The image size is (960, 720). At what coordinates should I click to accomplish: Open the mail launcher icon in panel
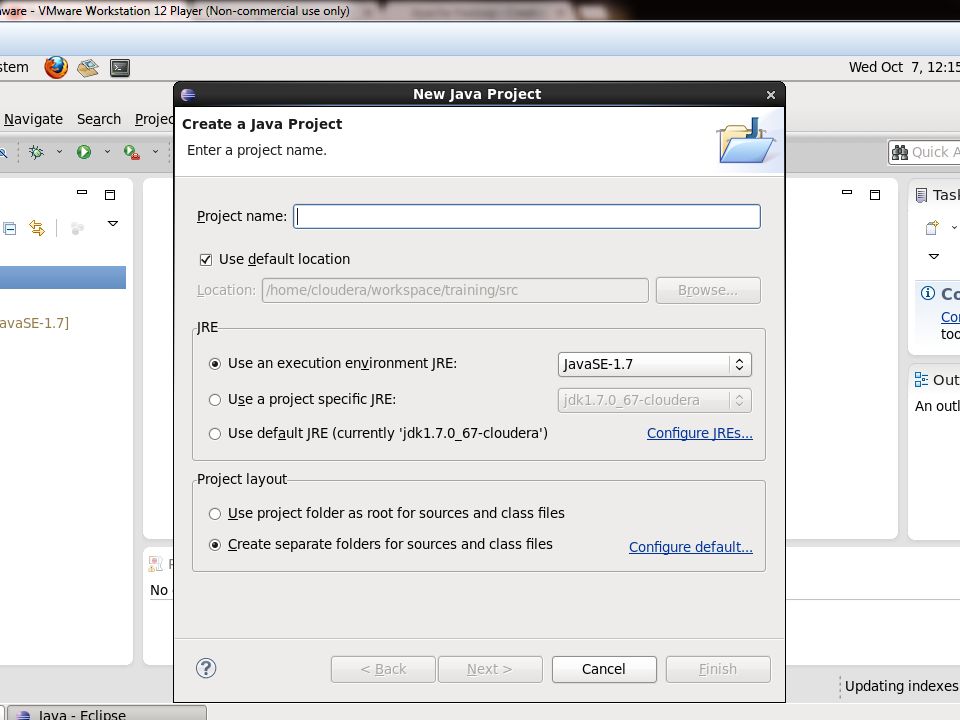(88, 67)
